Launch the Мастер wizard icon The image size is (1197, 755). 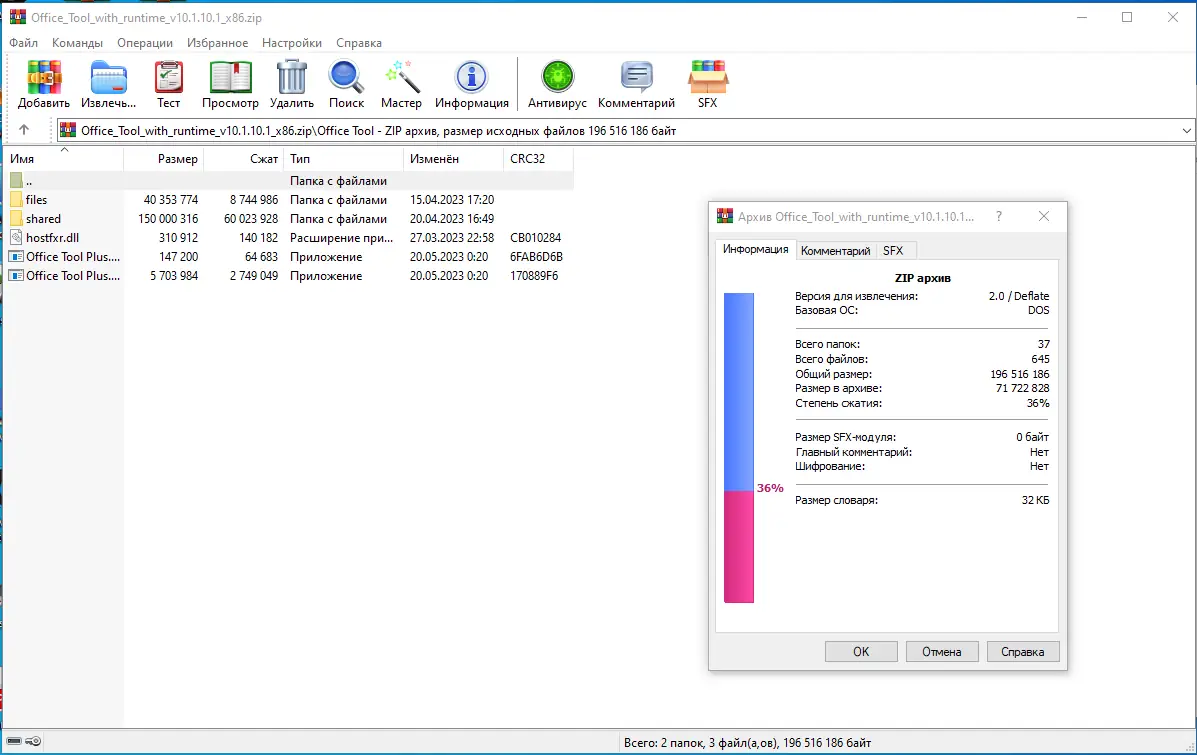[x=401, y=78]
